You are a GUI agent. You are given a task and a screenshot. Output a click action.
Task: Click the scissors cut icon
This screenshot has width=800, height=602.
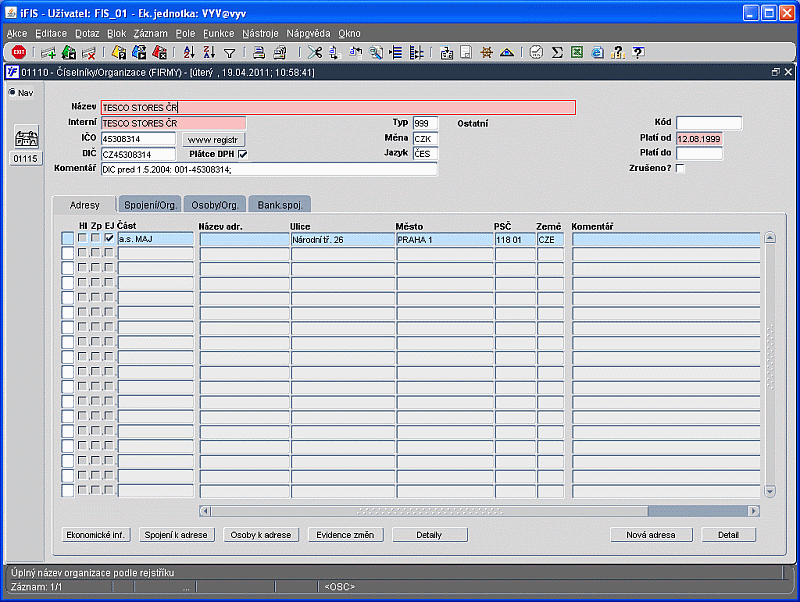pos(316,53)
